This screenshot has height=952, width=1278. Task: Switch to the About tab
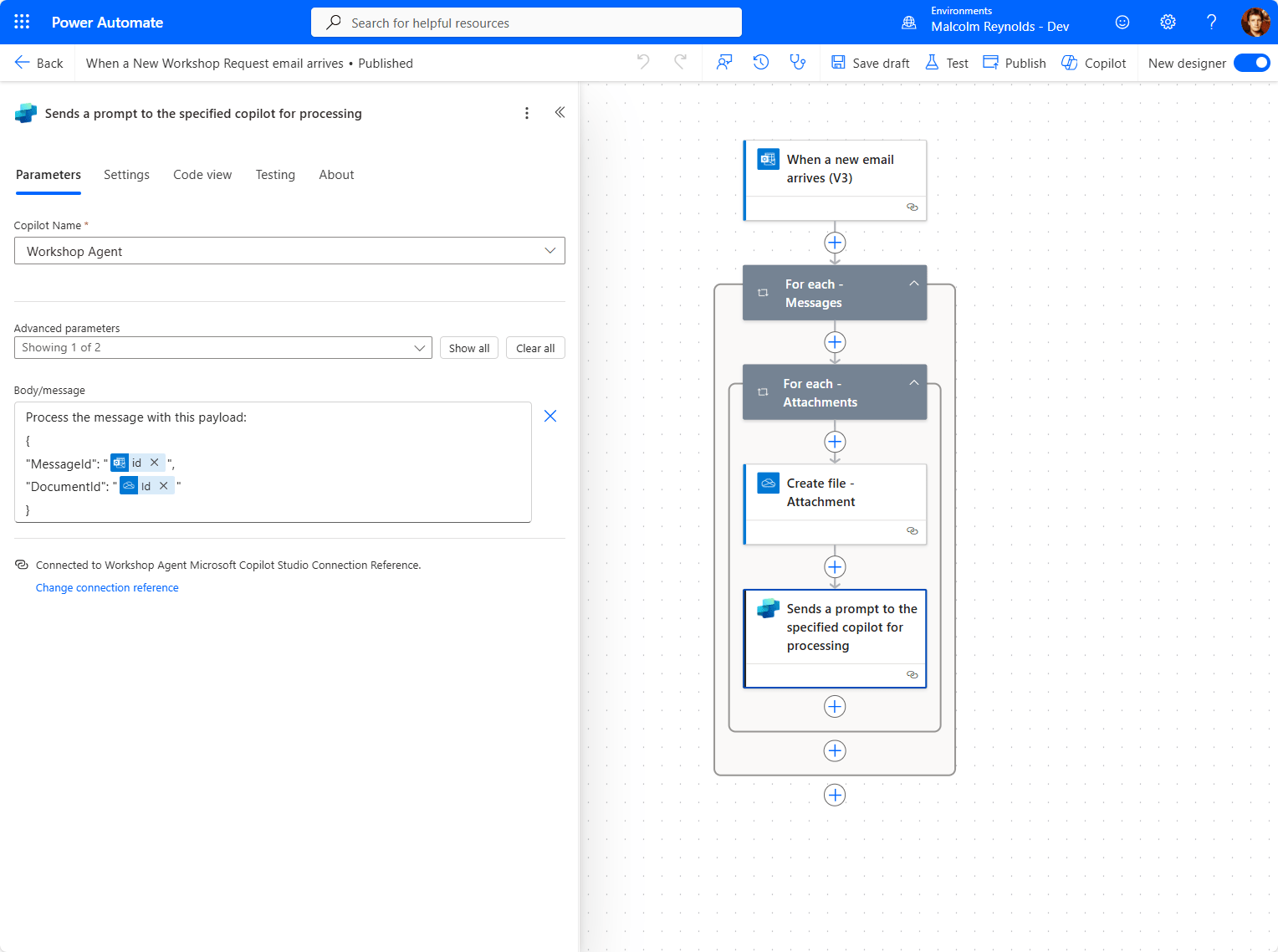[x=336, y=175]
